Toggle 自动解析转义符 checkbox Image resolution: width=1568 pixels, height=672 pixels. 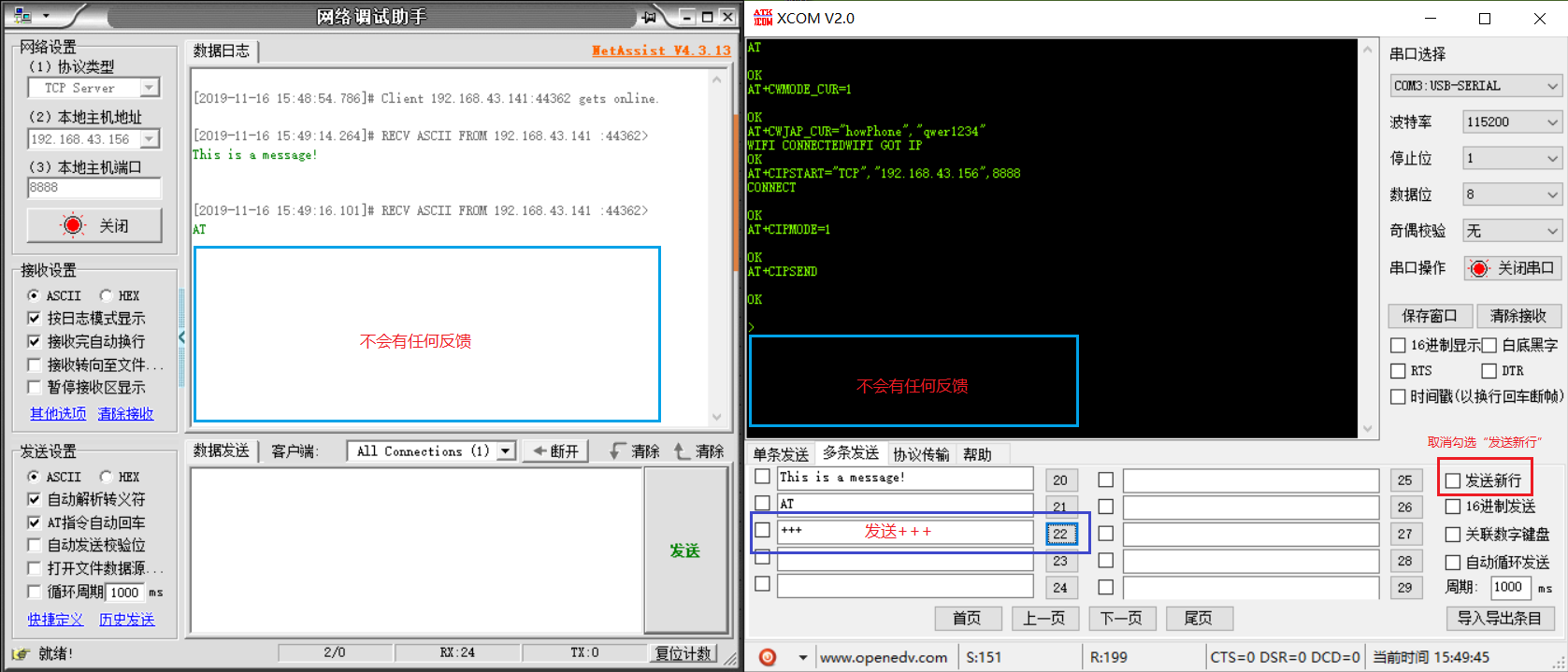[x=35, y=499]
